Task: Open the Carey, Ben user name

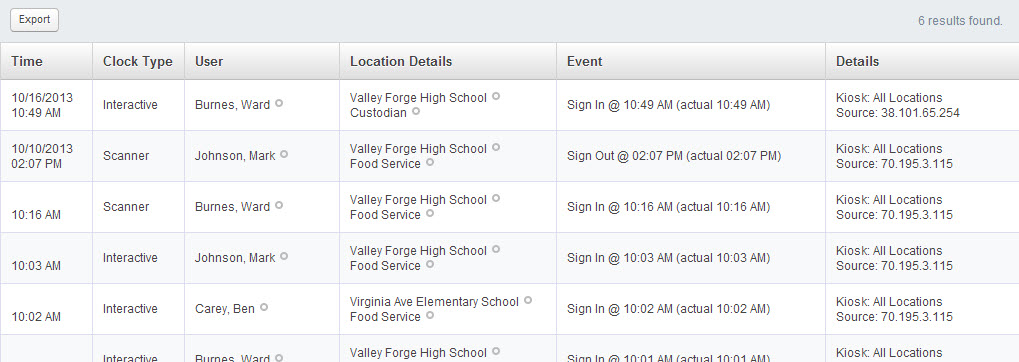Action: pos(225,309)
